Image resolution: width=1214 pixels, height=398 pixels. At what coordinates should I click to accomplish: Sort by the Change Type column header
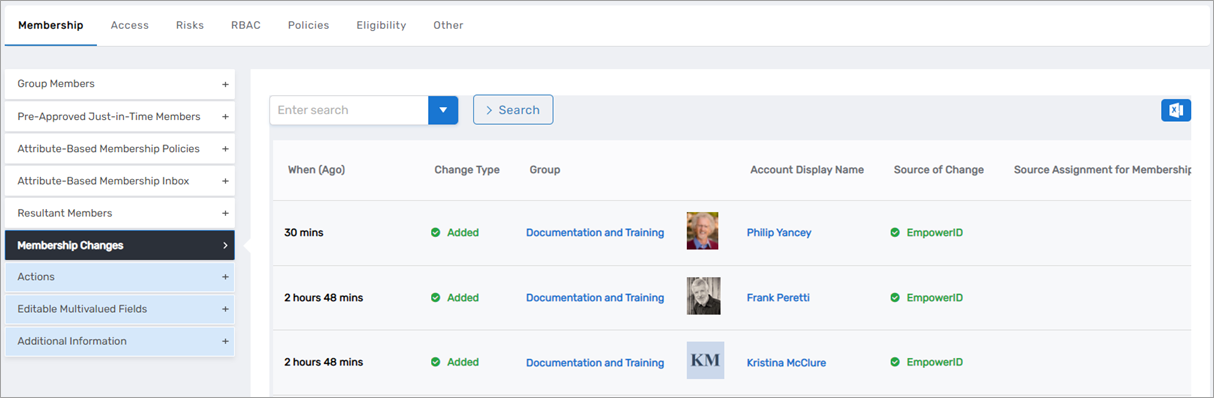pyautogui.click(x=467, y=170)
